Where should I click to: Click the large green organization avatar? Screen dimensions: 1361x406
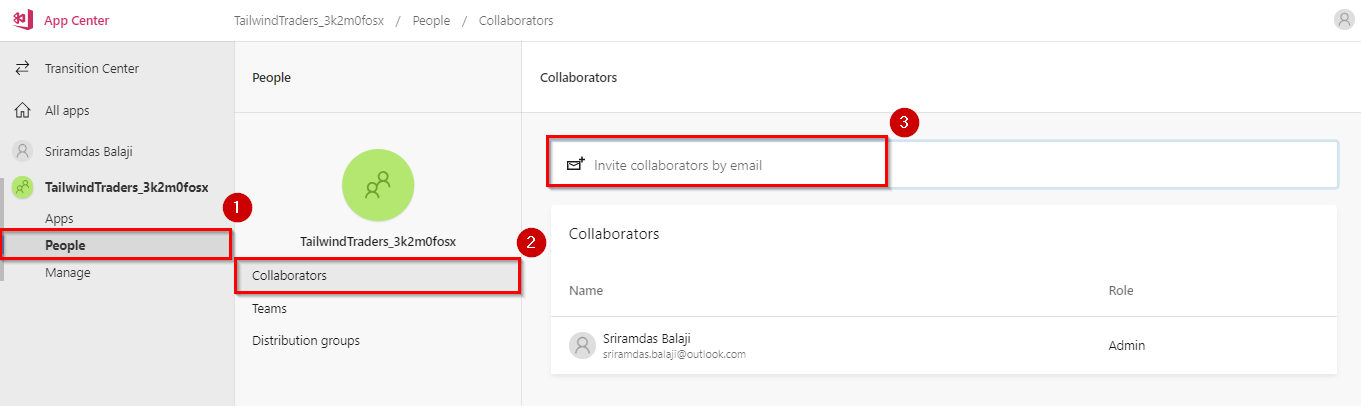(378, 185)
